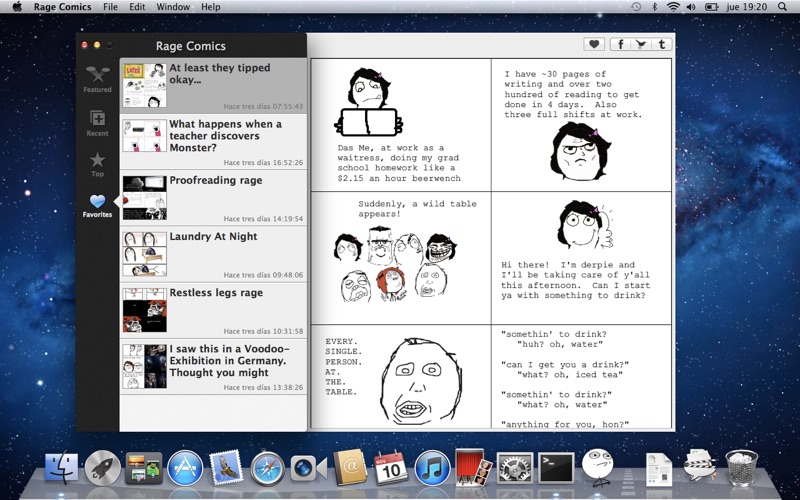The height and width of the screenshot is (500, 800).
Task: Share the comic on Facebook
Action: (x=620, y=44)
